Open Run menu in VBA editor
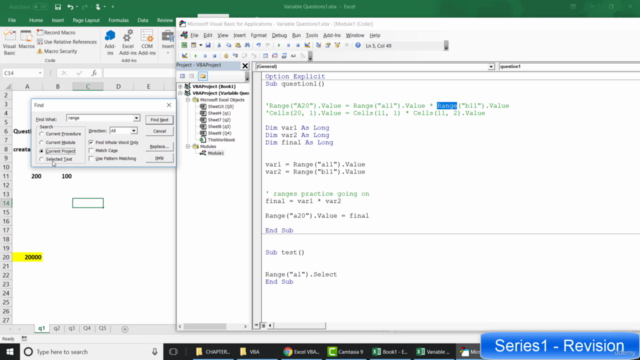 (x=296, y=36)
